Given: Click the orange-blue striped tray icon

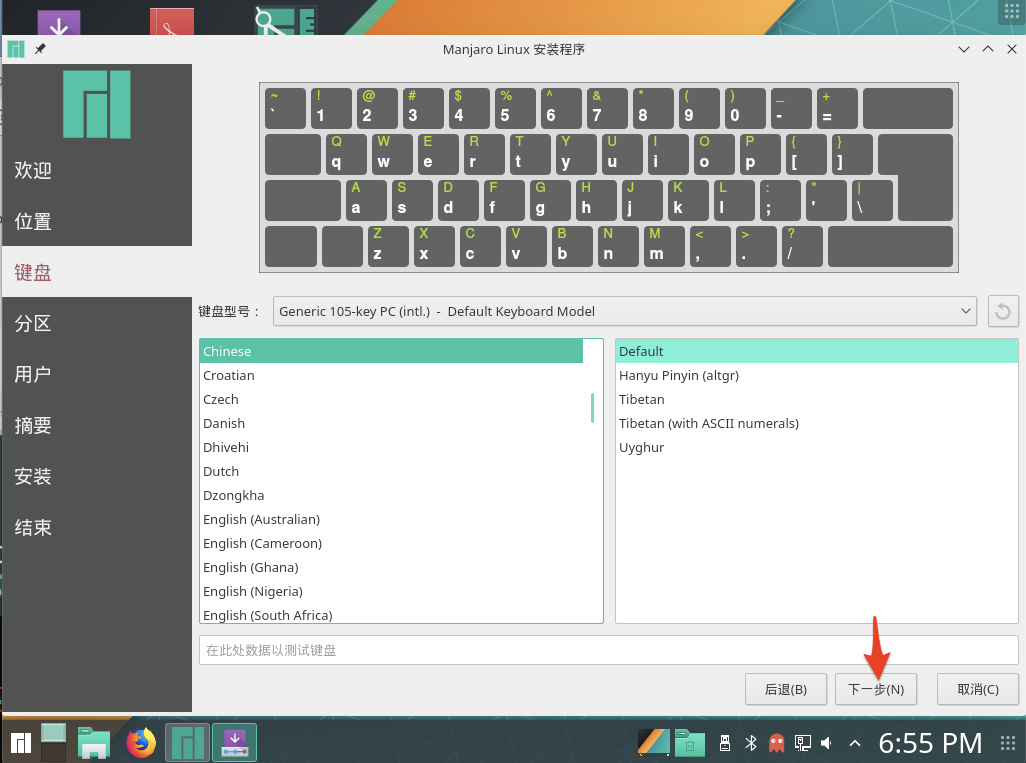Looking at the screenshot, I should (x=654, y=743).
